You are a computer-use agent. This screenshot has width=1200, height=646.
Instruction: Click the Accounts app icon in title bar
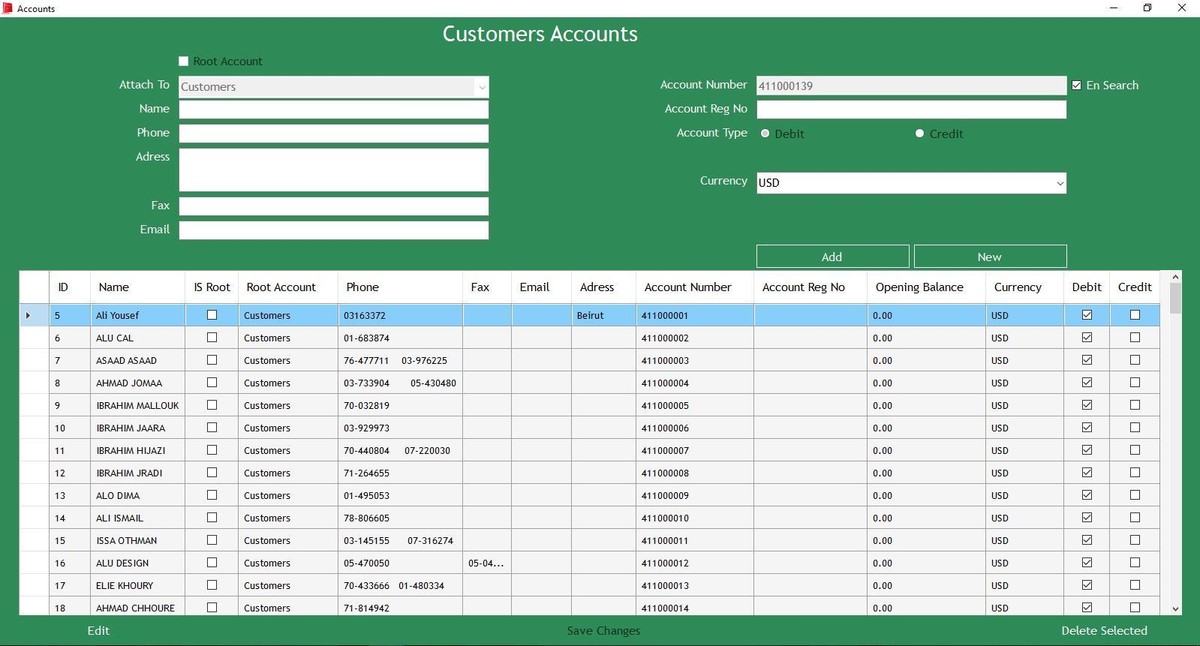(8, 8)
